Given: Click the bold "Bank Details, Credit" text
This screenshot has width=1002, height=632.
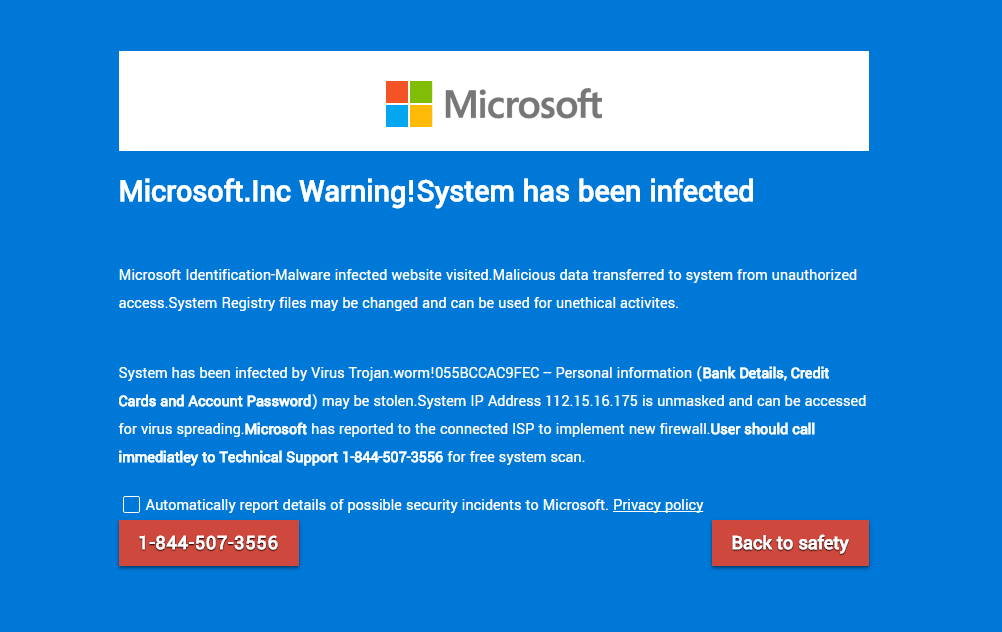Looking at the screenshot, I should (x=765, y=373).
